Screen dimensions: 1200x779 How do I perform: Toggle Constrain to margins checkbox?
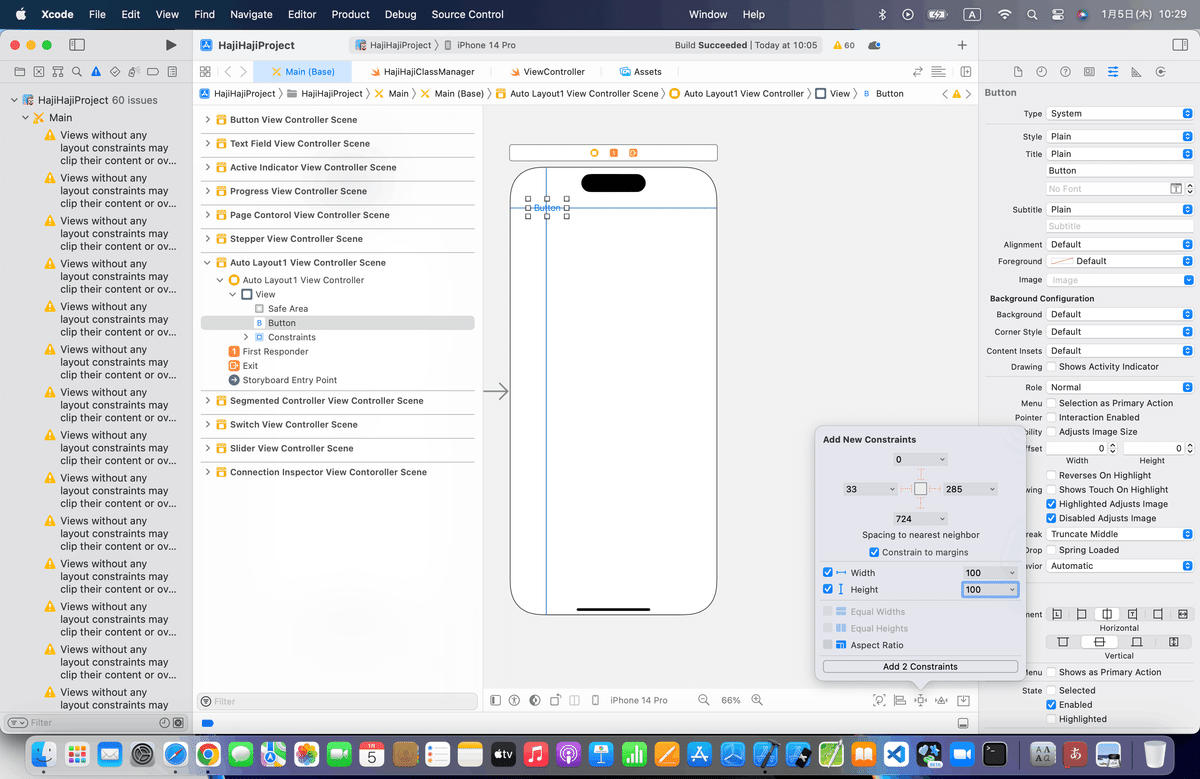(x=874, y=552)
